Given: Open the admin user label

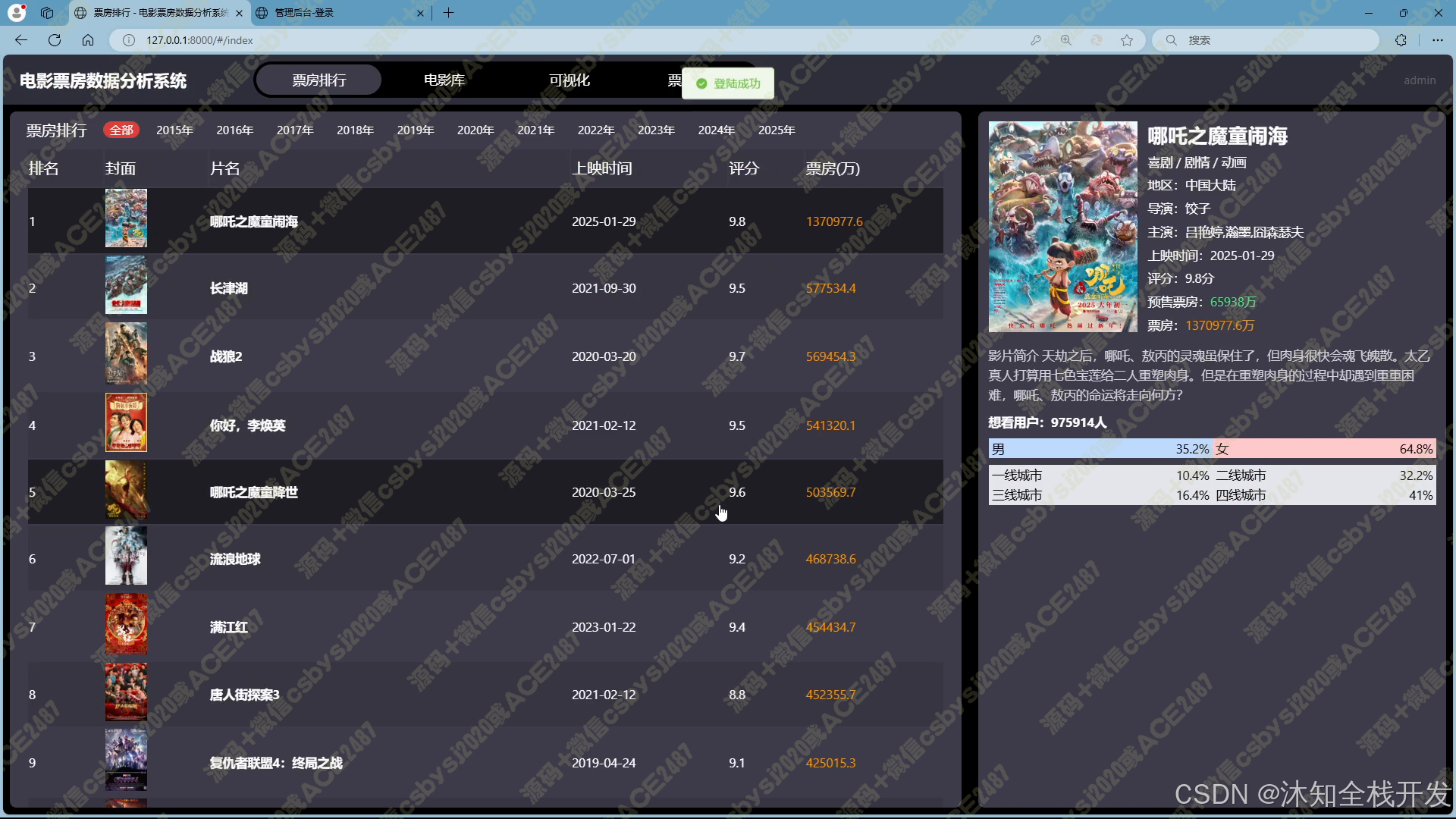Looking at the screenshot, I should [1419, 80].
